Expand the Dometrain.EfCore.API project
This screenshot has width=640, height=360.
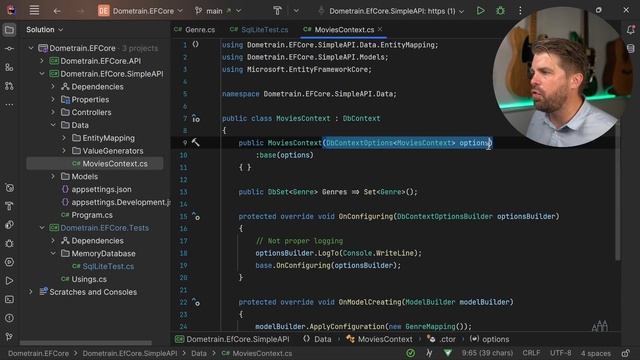42,61
